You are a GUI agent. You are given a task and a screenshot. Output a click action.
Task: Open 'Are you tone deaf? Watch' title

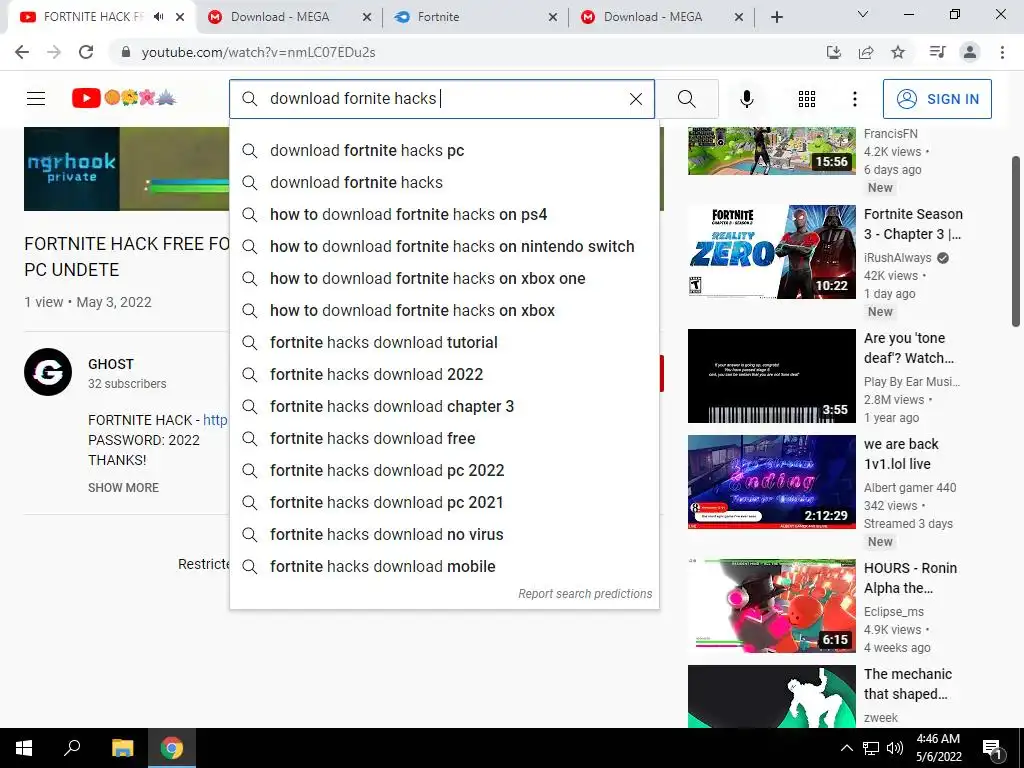[x=909, y=348]
